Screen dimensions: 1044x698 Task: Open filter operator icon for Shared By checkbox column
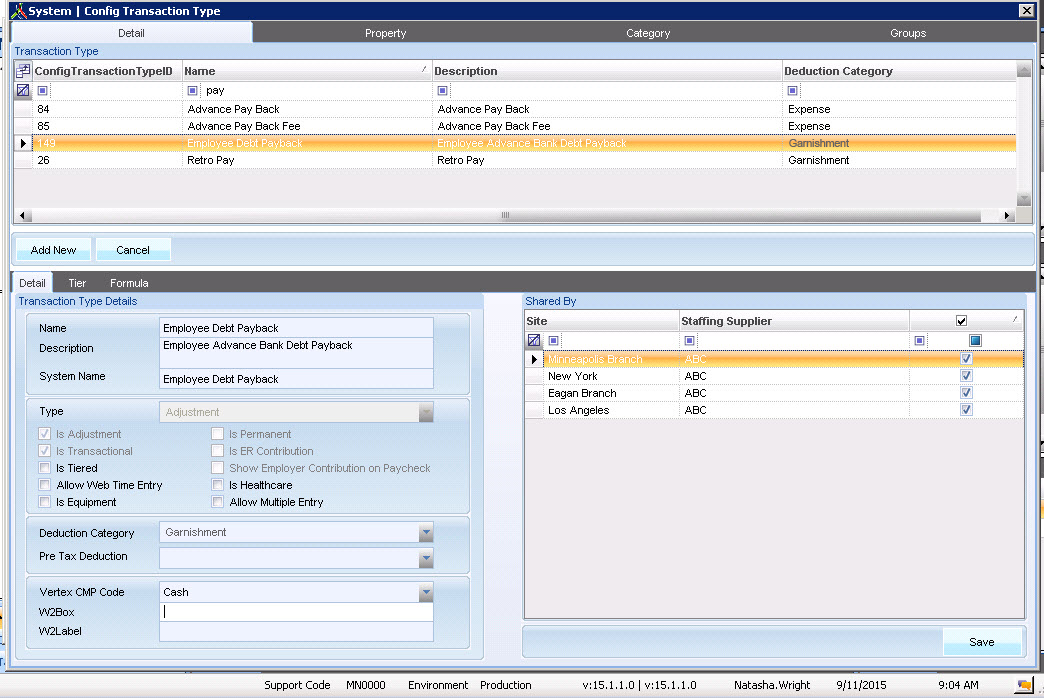pyautogui.click(x=919, y=340)
